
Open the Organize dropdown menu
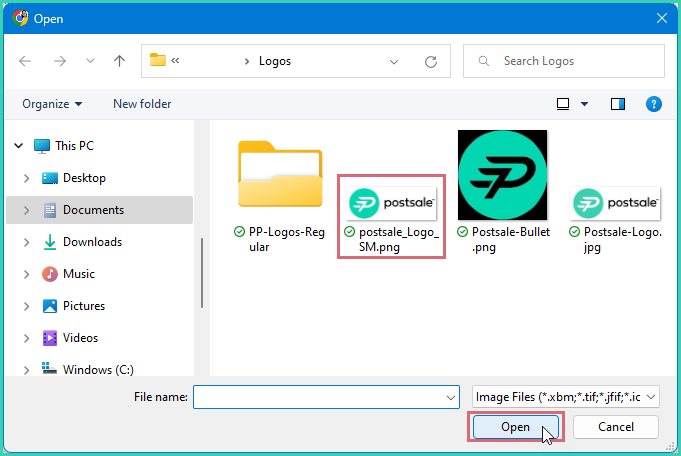[x=52, y=104]
